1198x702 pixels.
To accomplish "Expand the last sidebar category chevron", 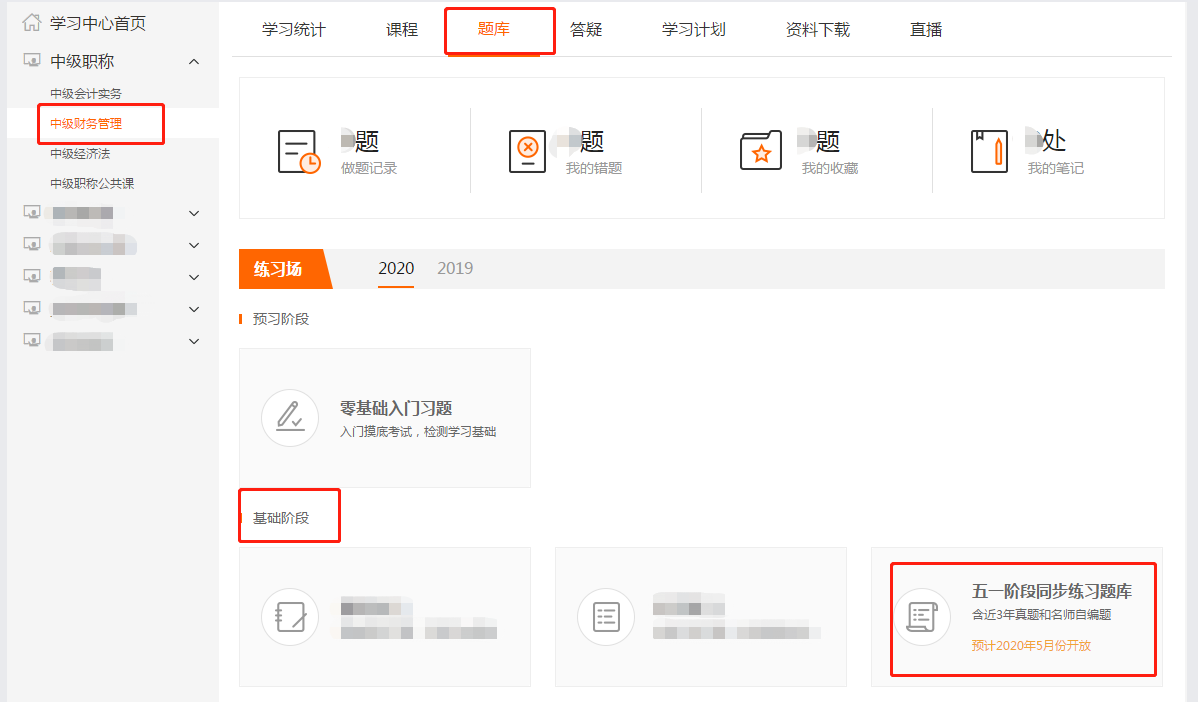I will pyautogui.click(x=193, y=341).
